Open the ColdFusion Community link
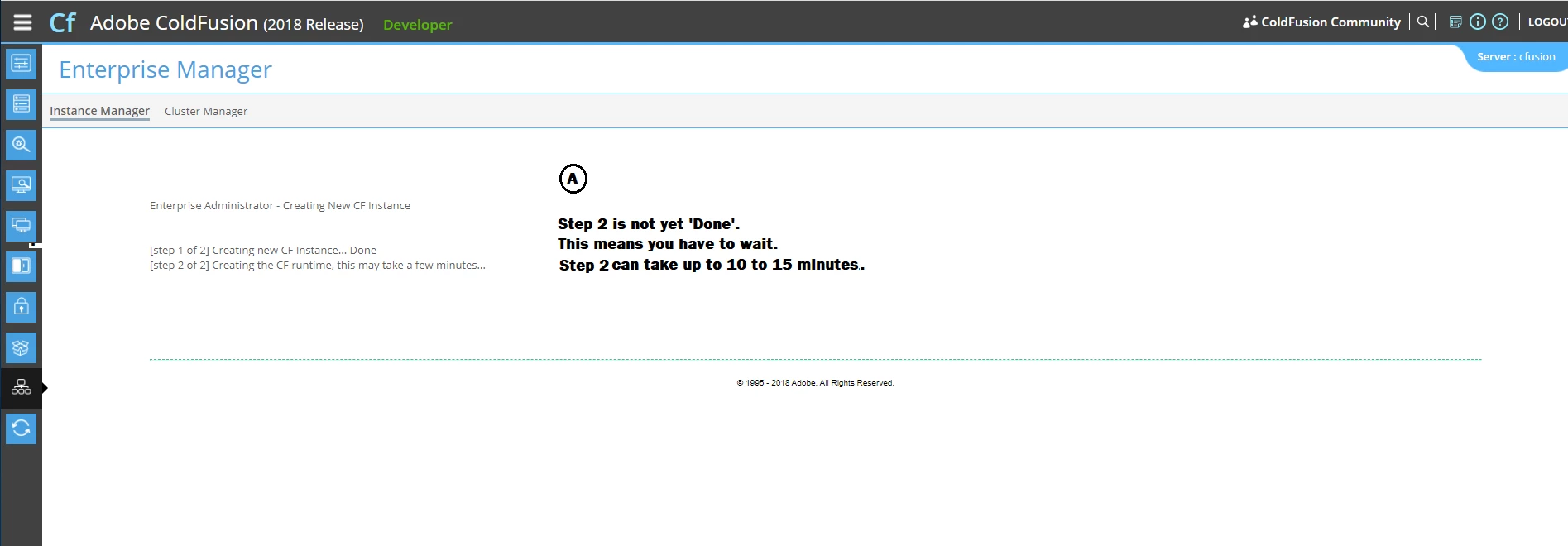 [x=1331, y=22]
